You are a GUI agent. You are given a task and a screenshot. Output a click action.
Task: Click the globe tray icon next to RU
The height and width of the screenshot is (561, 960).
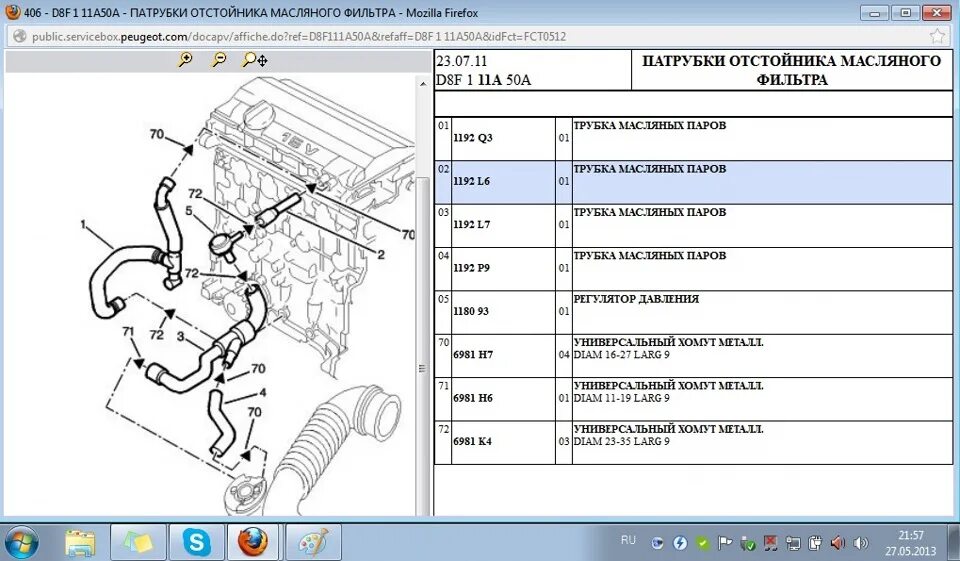(x=658, y=543)
